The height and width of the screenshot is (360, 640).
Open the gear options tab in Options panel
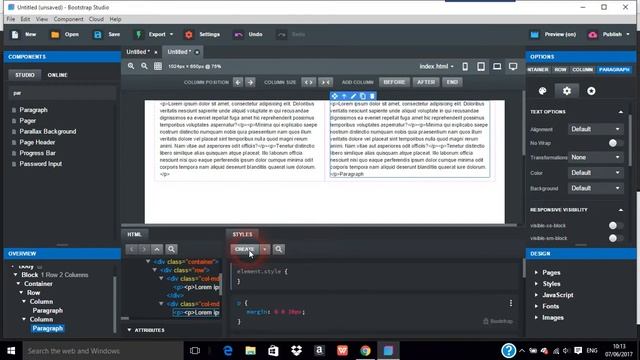click(567, 91)
